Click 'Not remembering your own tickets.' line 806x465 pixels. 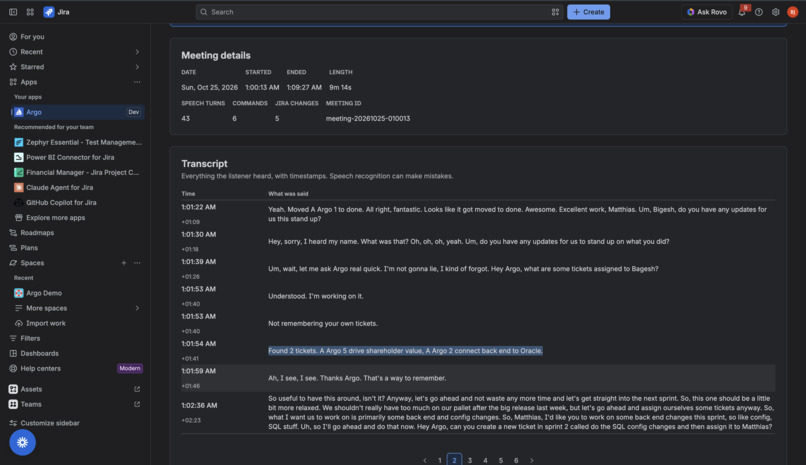coord(323,324)
